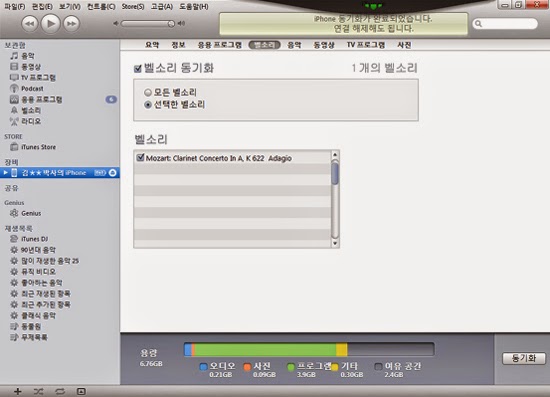Open the 편집(E) menu
550x397 pixels.
[42, 7]
